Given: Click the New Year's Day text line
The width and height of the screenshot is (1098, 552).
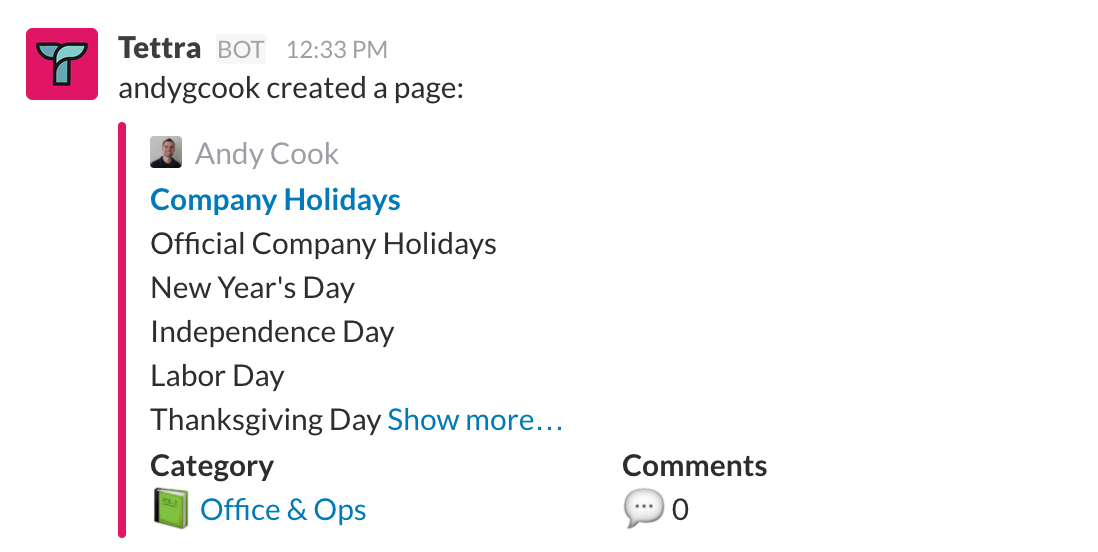Looking at the screenshot, I should [253, 288].
